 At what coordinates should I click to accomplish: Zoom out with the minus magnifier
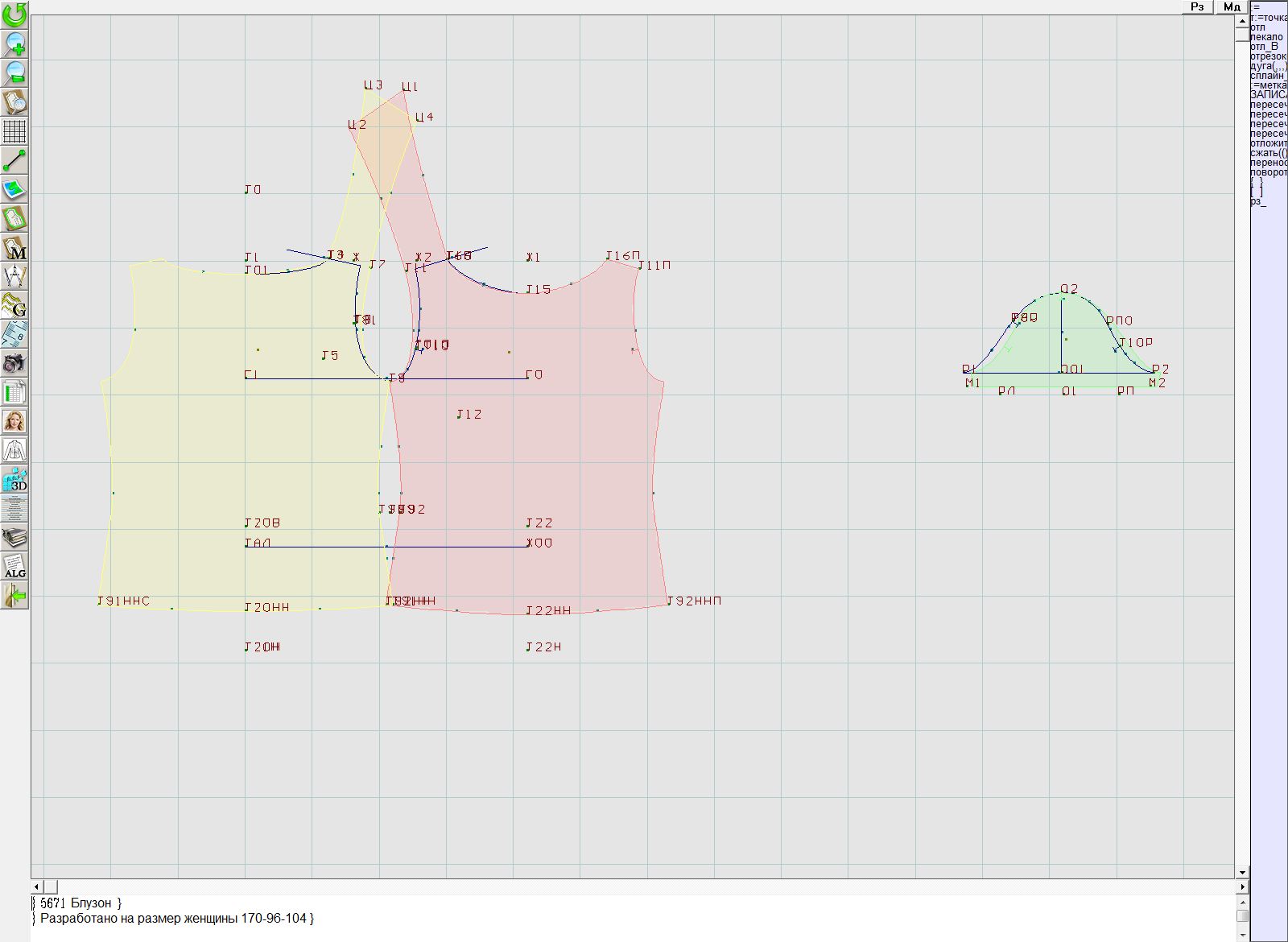14,72
